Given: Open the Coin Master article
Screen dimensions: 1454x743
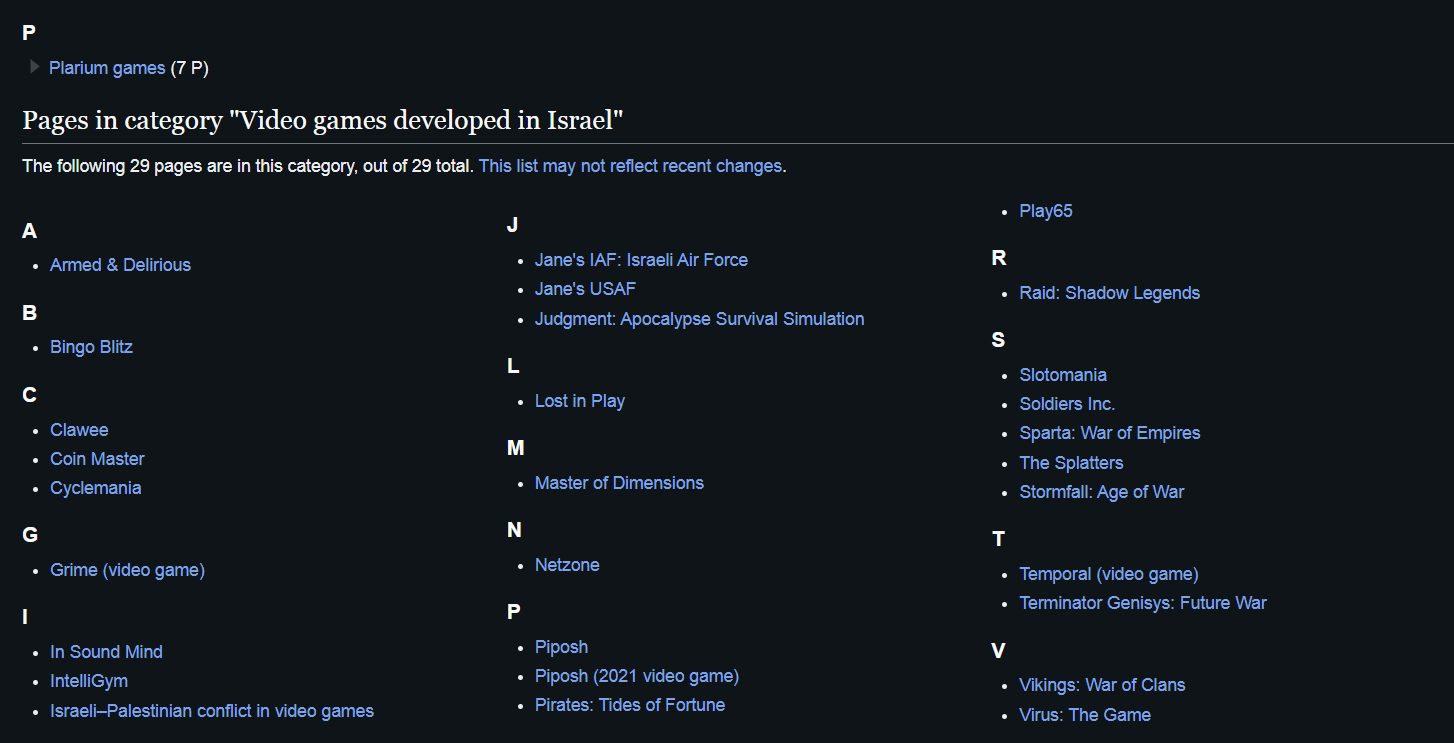Looking at the screenshot, I should pyautogui.click(x=97, y=459).
